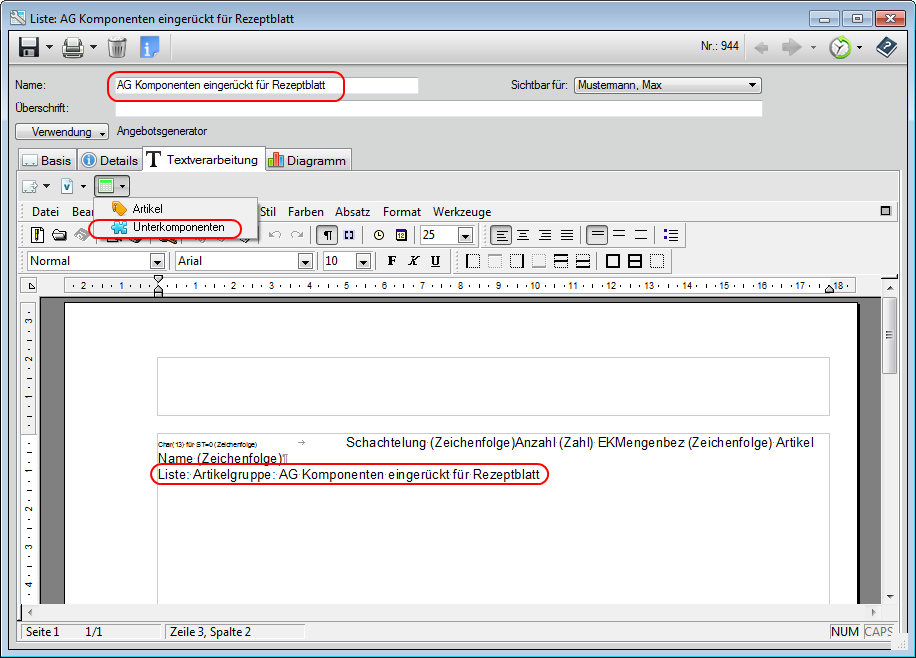Viewport: 916px width, 658px height.
Task: Expand the Sichtbar für dropdown
Action: coord(752,85)
